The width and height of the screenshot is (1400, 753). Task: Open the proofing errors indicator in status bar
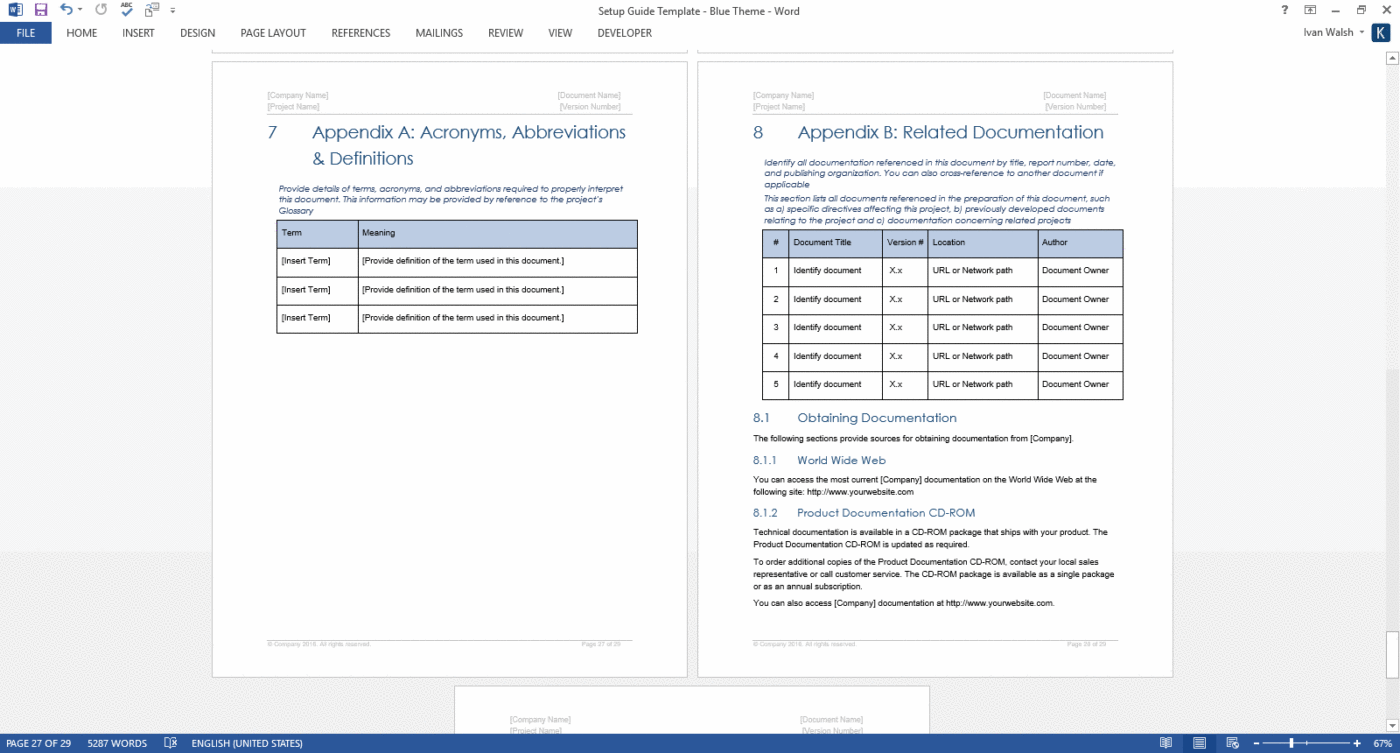170,744
